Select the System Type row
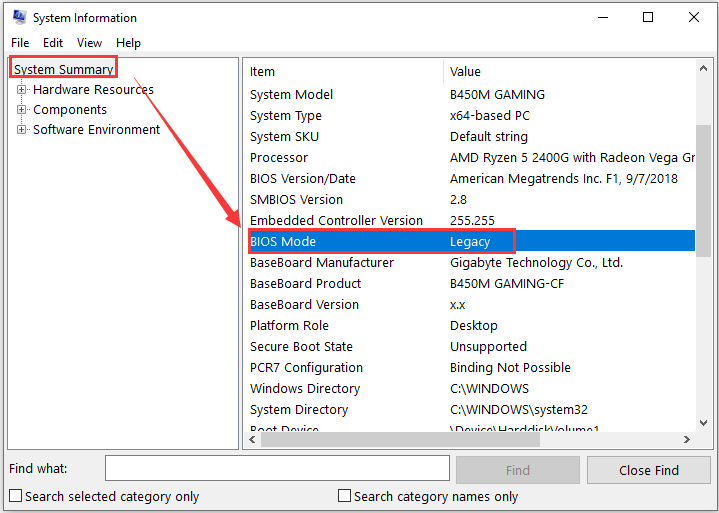This screenshot has height=513, width=719. click(x=471, y=116)
